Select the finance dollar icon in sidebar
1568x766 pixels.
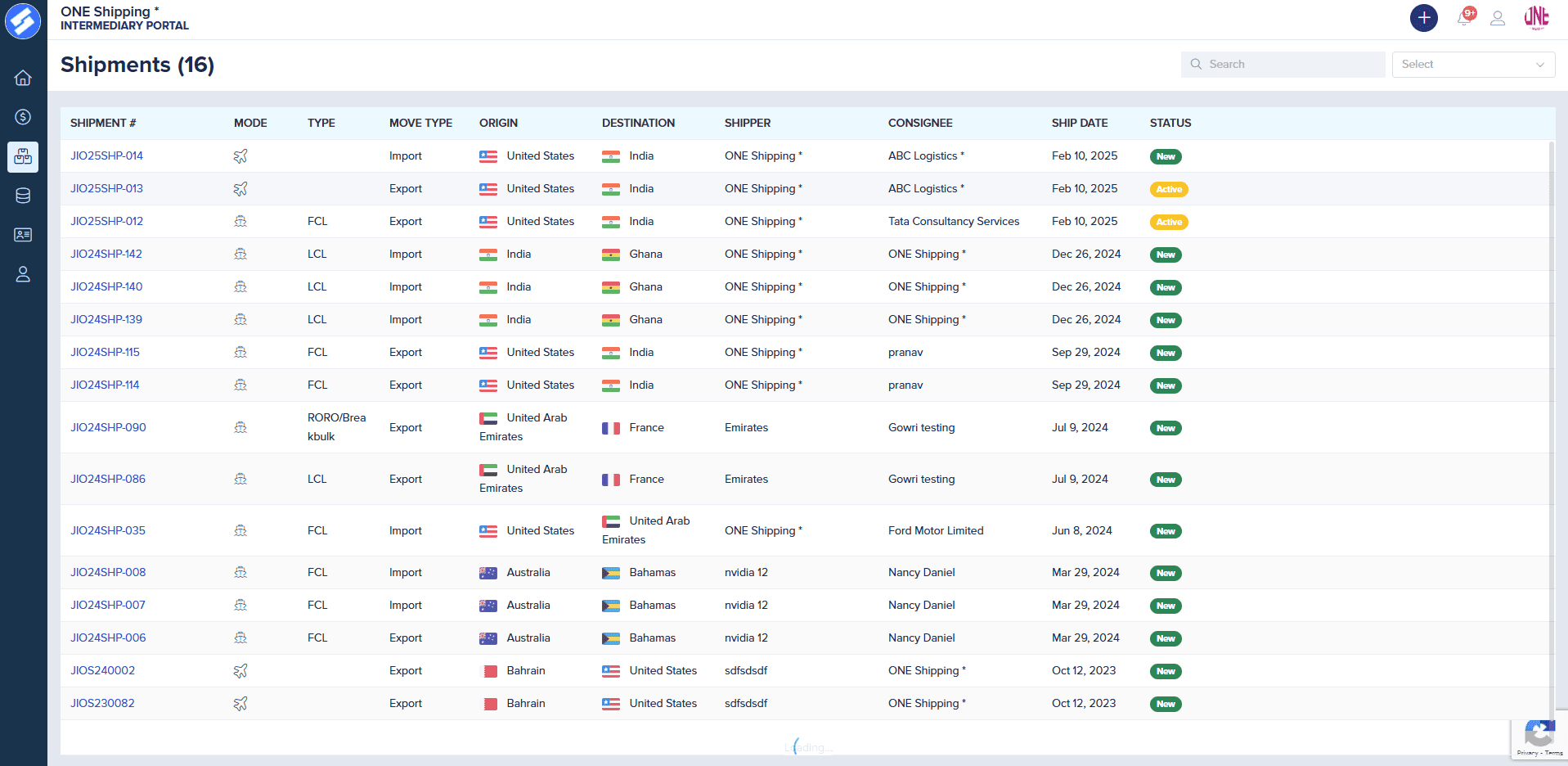point(23,117)
